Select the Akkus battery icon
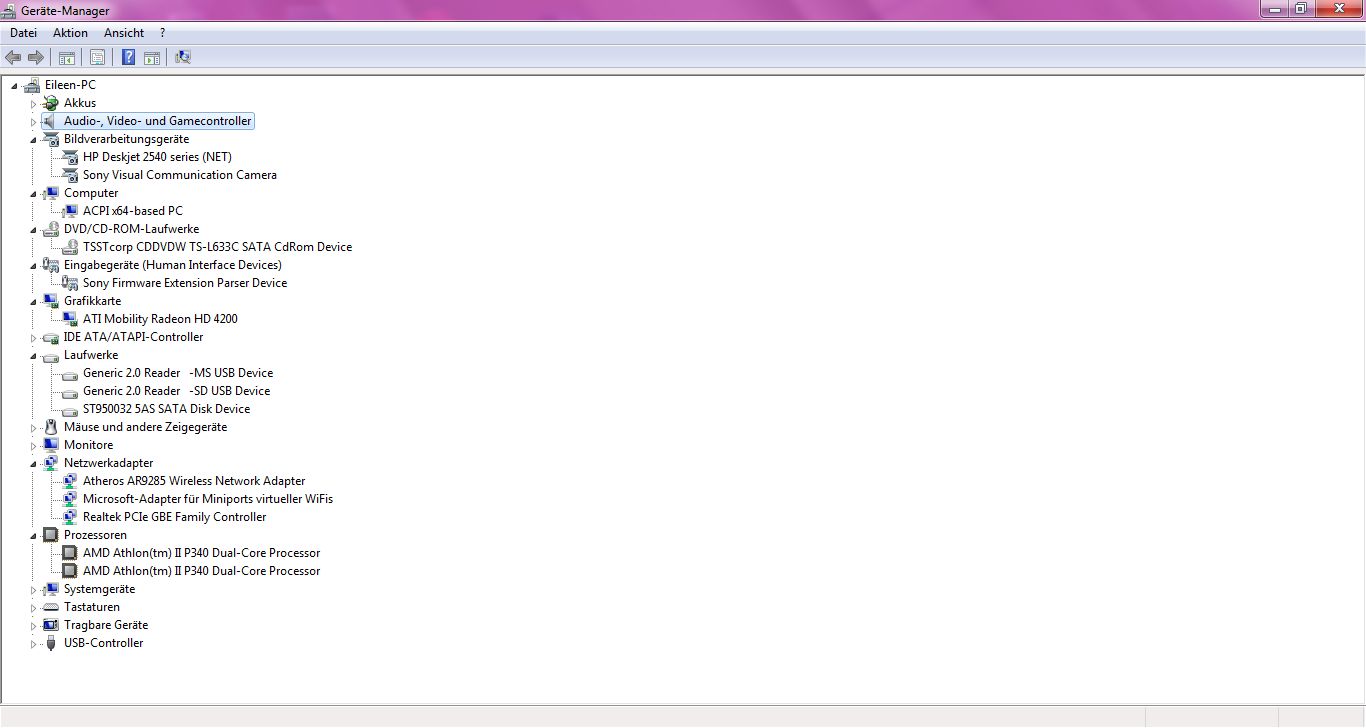 tap(51, 103)
